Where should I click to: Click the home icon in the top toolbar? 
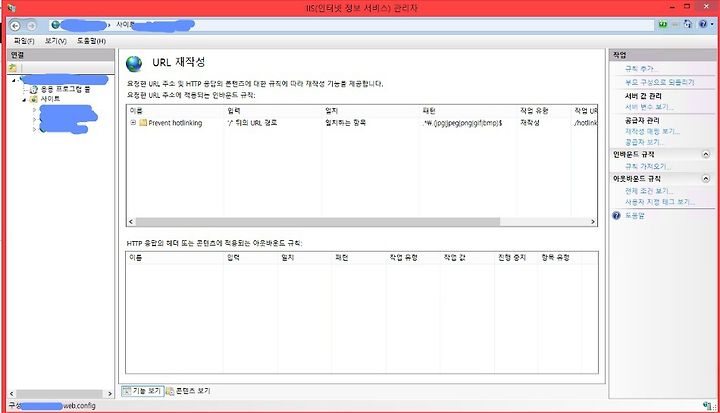click(687, 24)
